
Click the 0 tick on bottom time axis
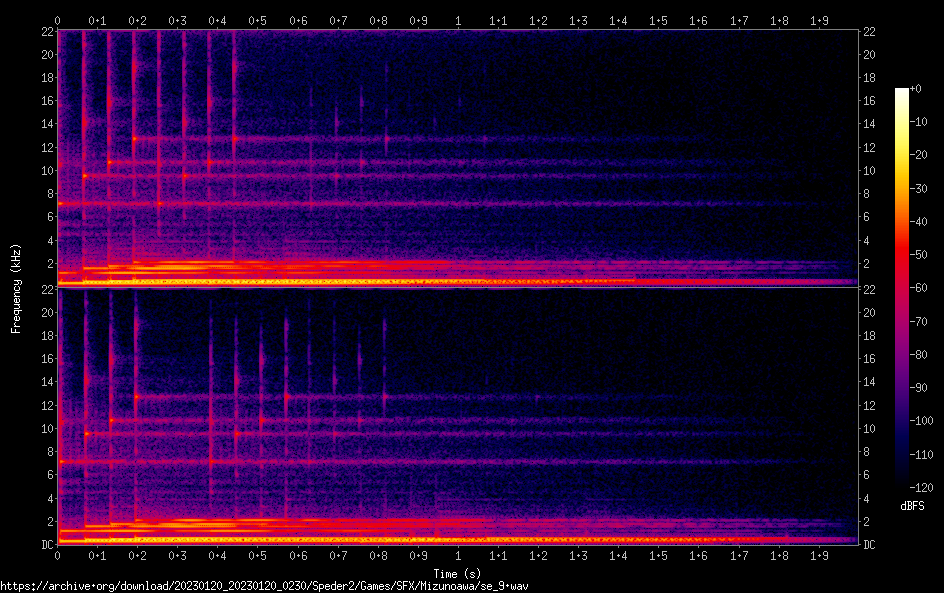coord(58,555)
